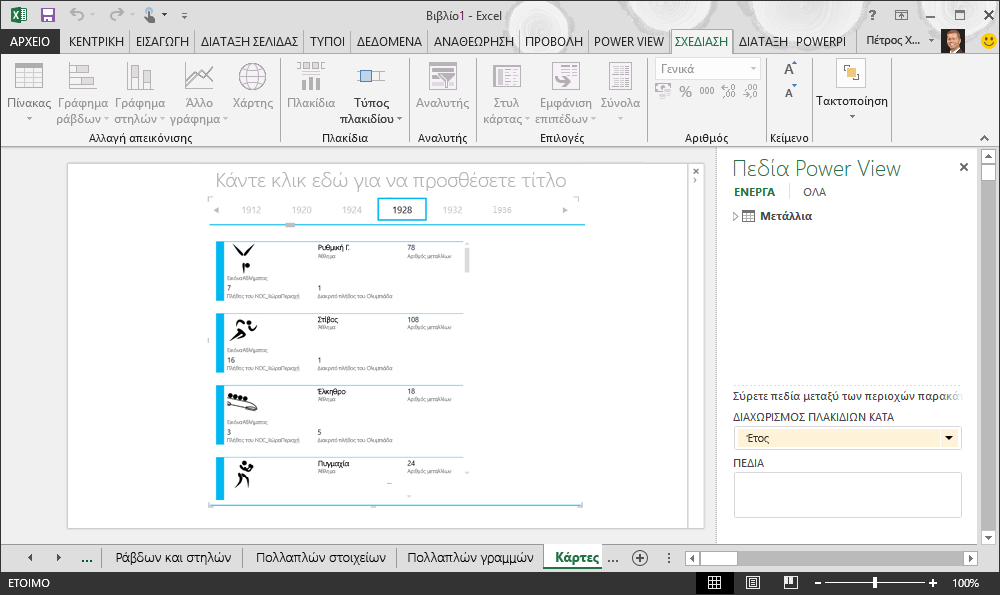Open the Help question mark icon
The image size is (1000, 595).
tap(872, 15)
